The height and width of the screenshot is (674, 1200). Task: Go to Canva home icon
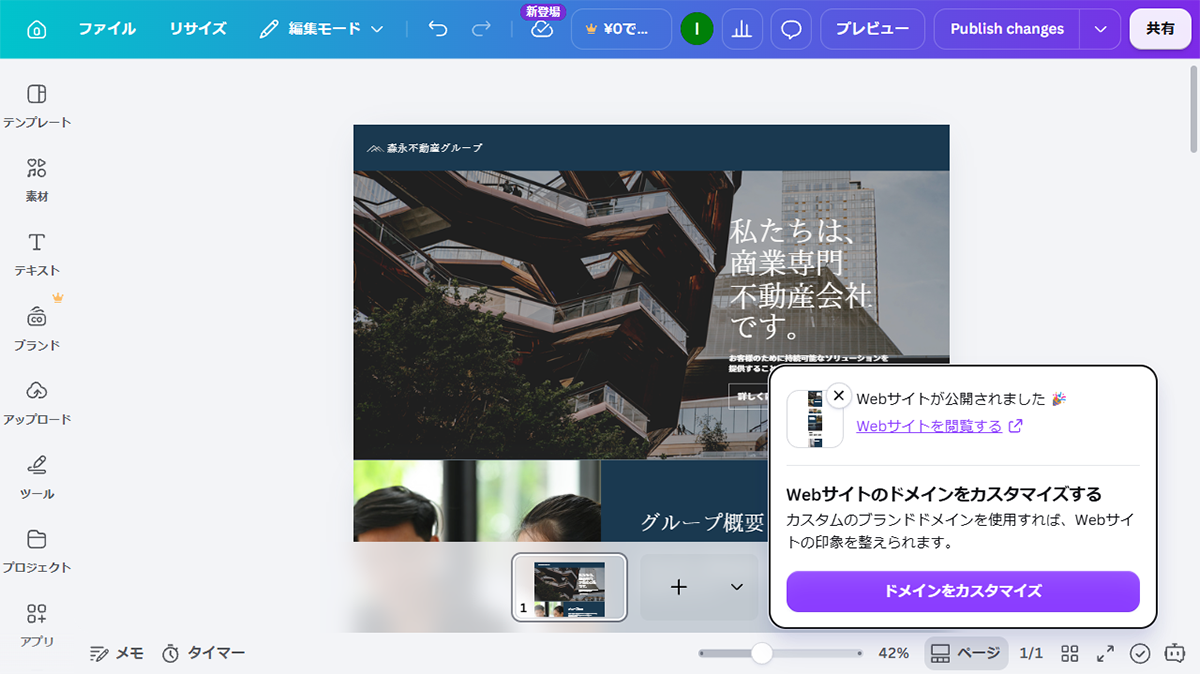[36, 29]
